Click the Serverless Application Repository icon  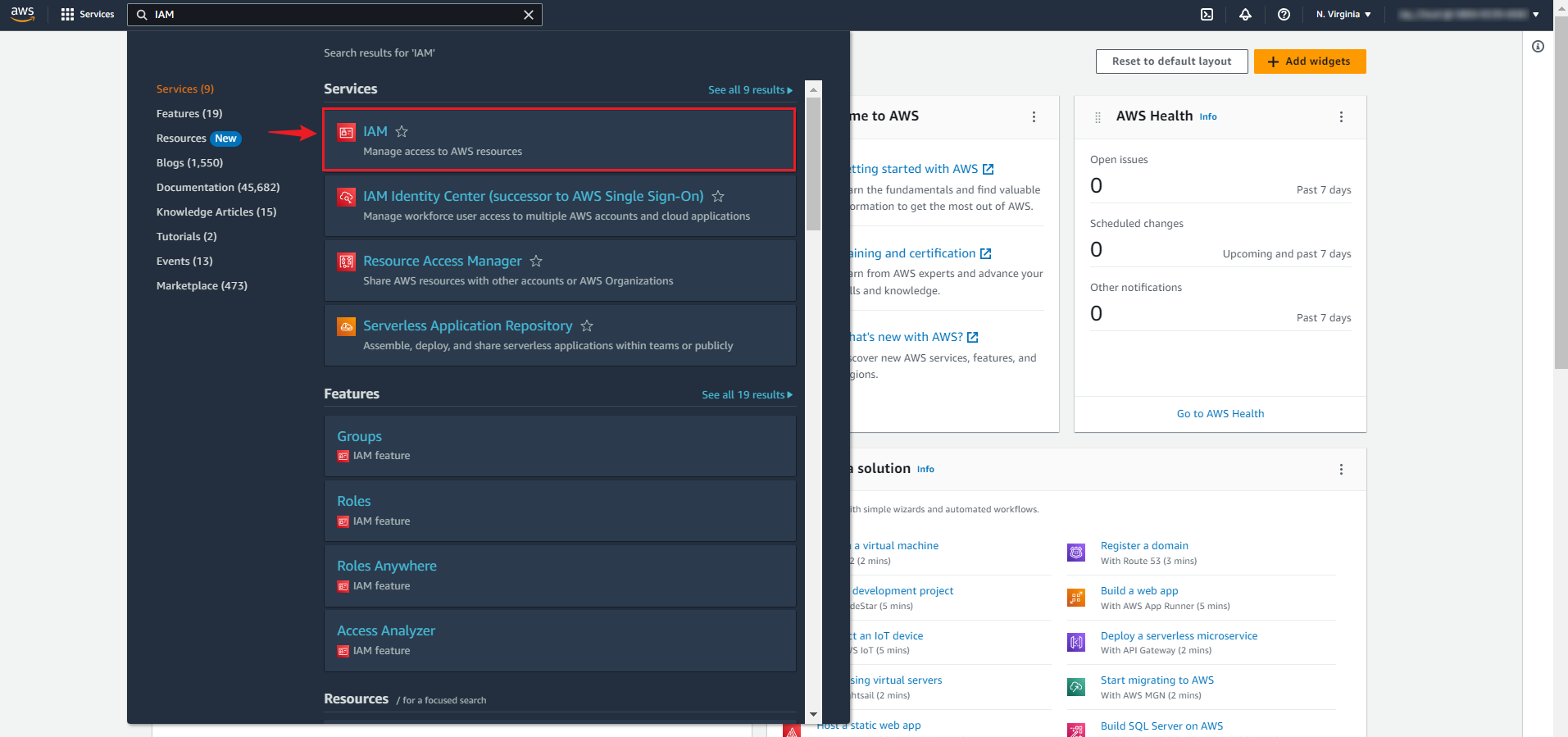[347, 326]
